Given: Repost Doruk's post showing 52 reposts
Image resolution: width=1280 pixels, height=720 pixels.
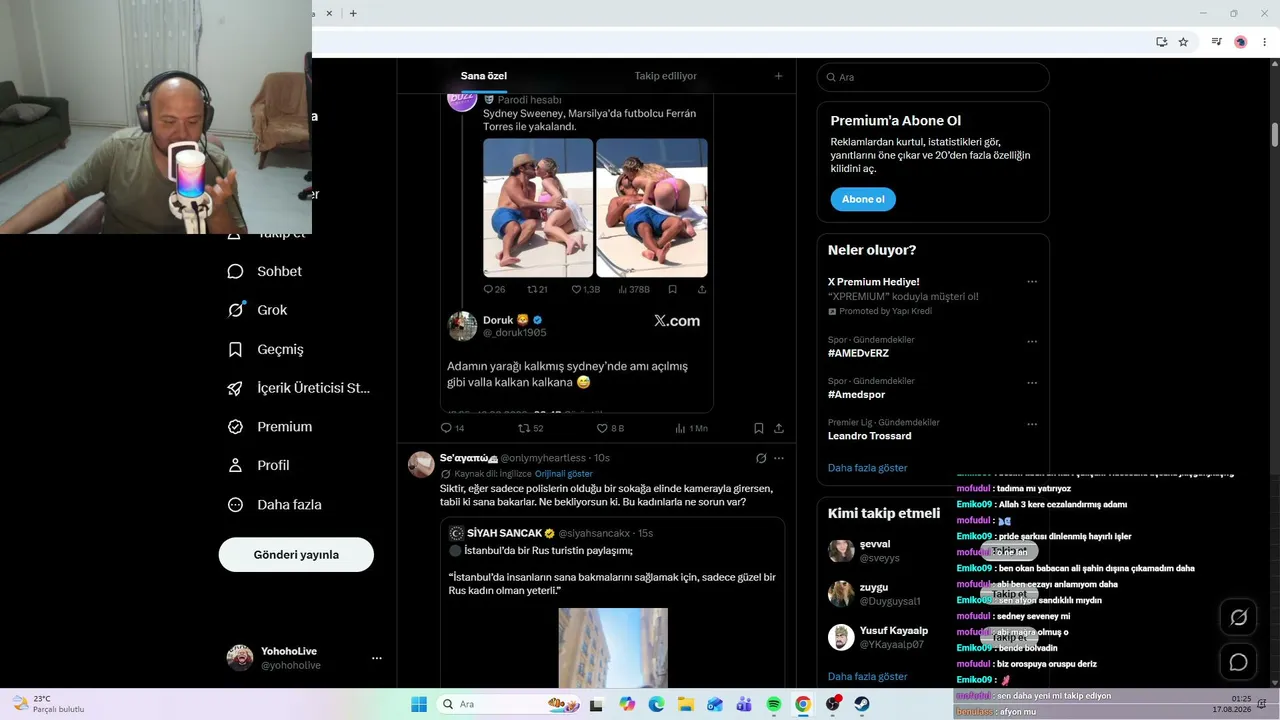Looking at the screenshot, I should [x=531, y=428].
